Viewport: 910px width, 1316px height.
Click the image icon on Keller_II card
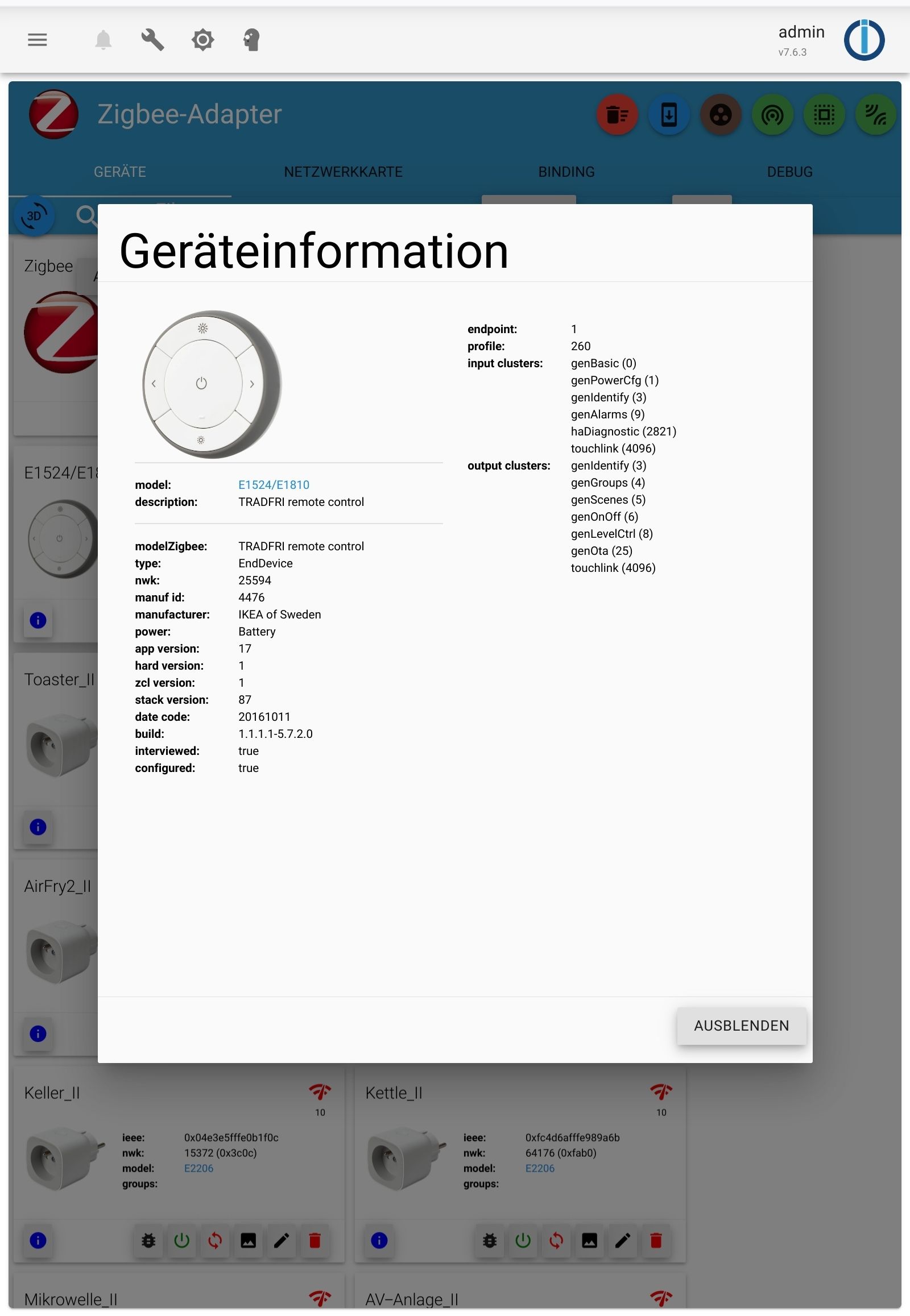(248, 1241)
